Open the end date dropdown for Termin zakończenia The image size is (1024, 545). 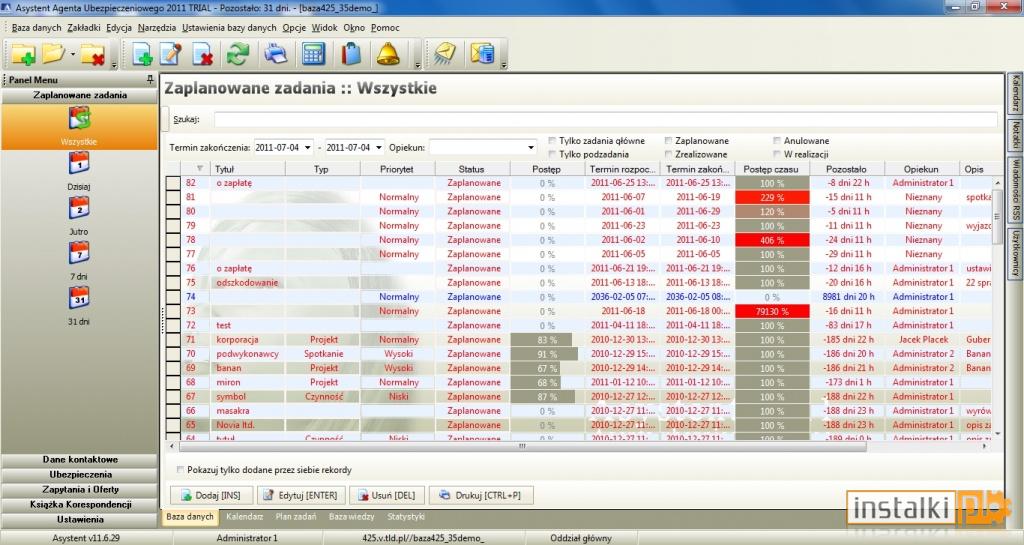[x=379, y=148]
